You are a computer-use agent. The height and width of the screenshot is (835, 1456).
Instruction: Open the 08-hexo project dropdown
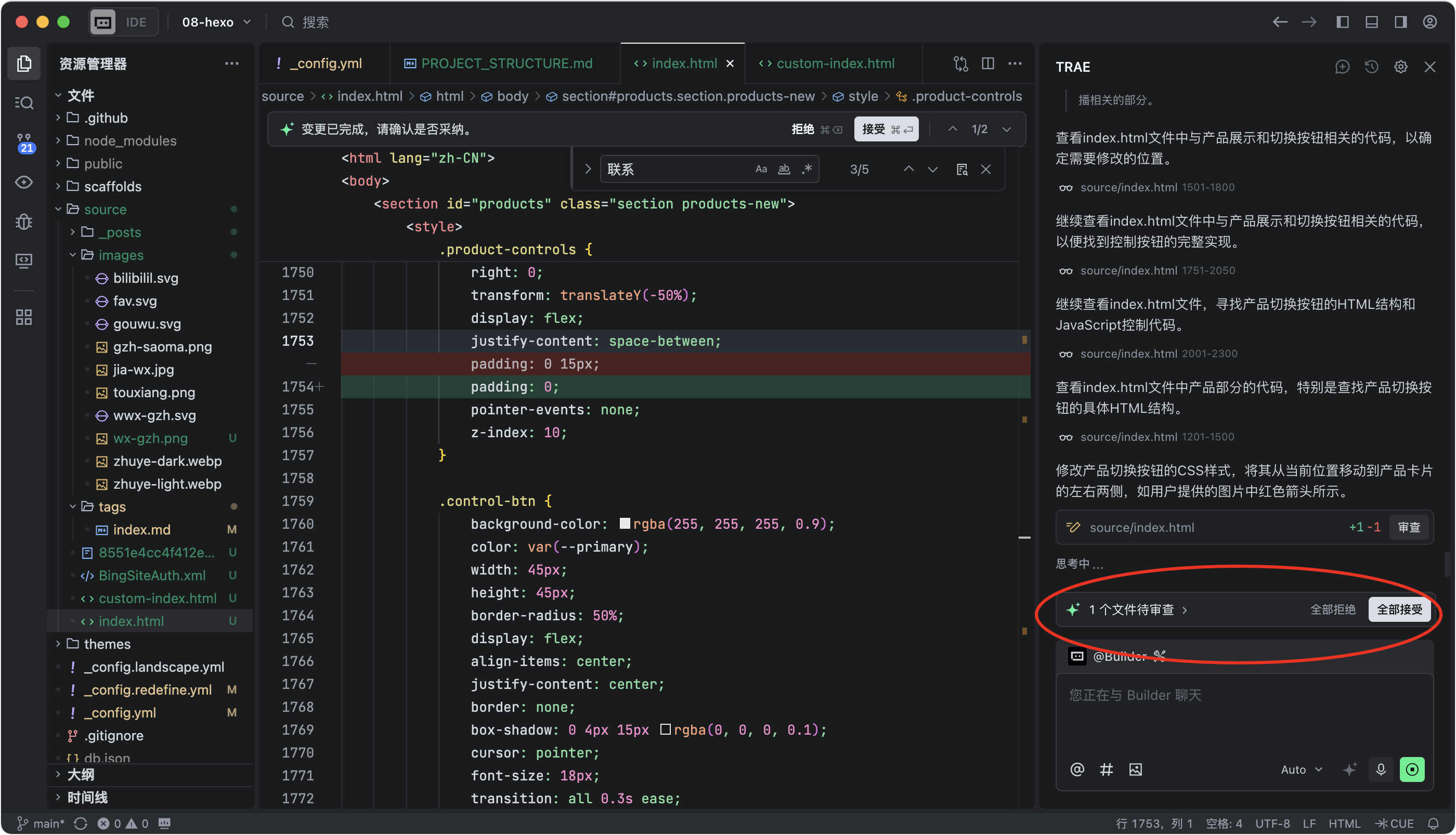216,22
